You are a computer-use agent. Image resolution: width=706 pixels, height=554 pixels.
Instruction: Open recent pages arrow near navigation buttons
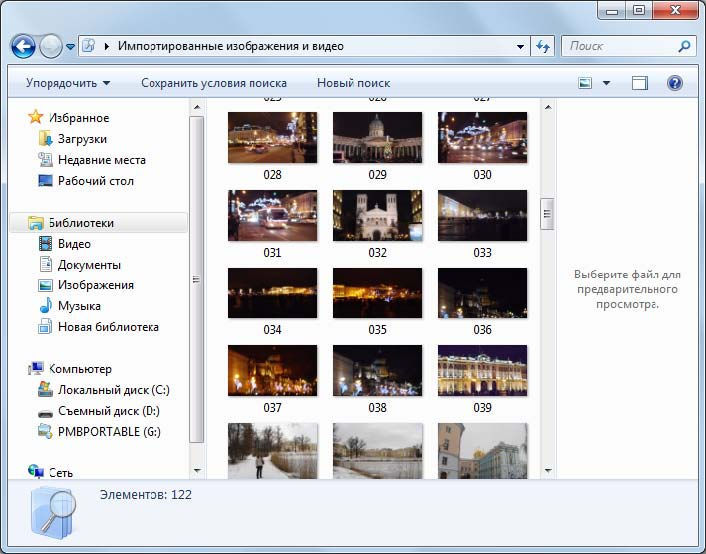(x=70, y=47)
